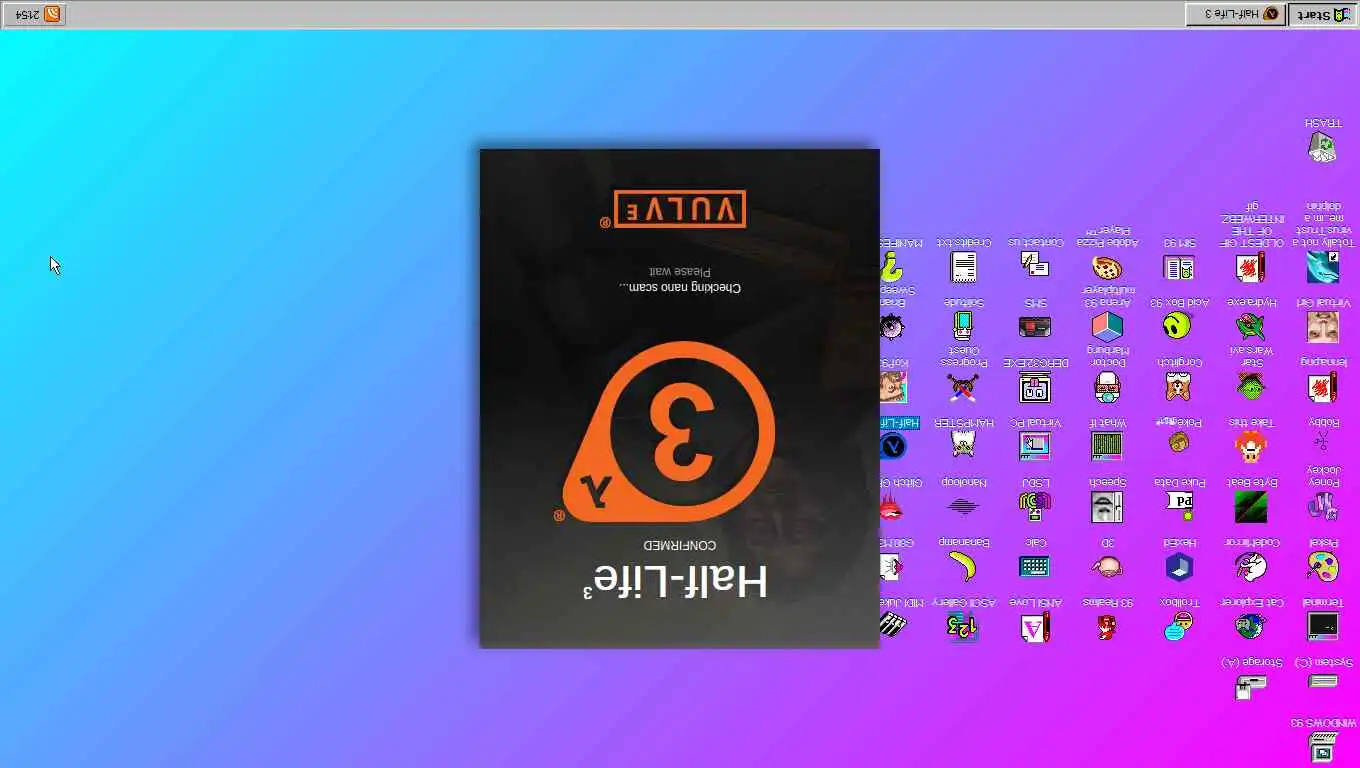Open the Trollbox chat
This screenshot has height=768, width=1360.
1179,626
